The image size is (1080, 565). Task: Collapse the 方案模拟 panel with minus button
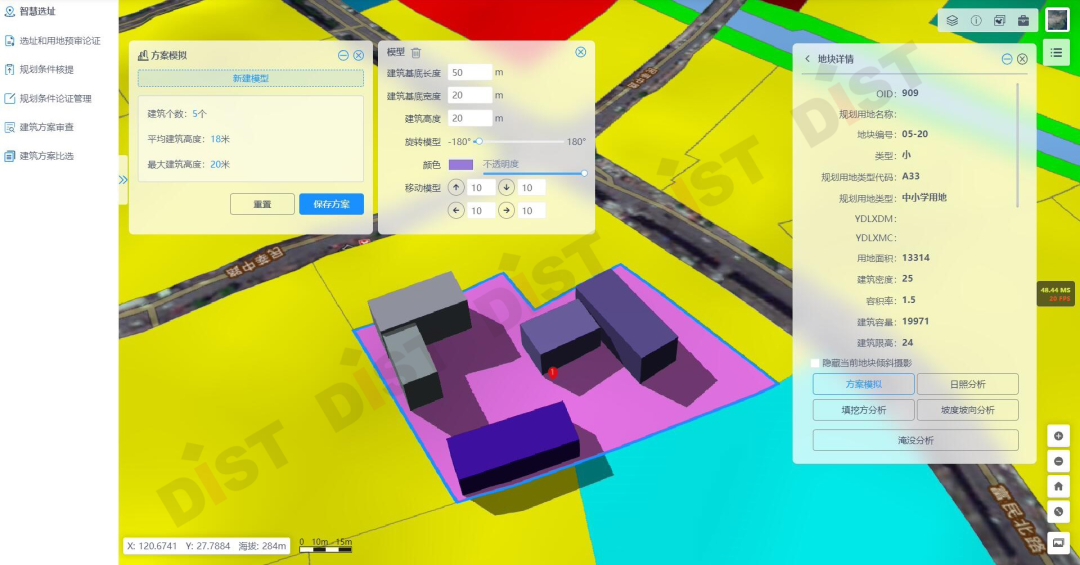point(343,56)
